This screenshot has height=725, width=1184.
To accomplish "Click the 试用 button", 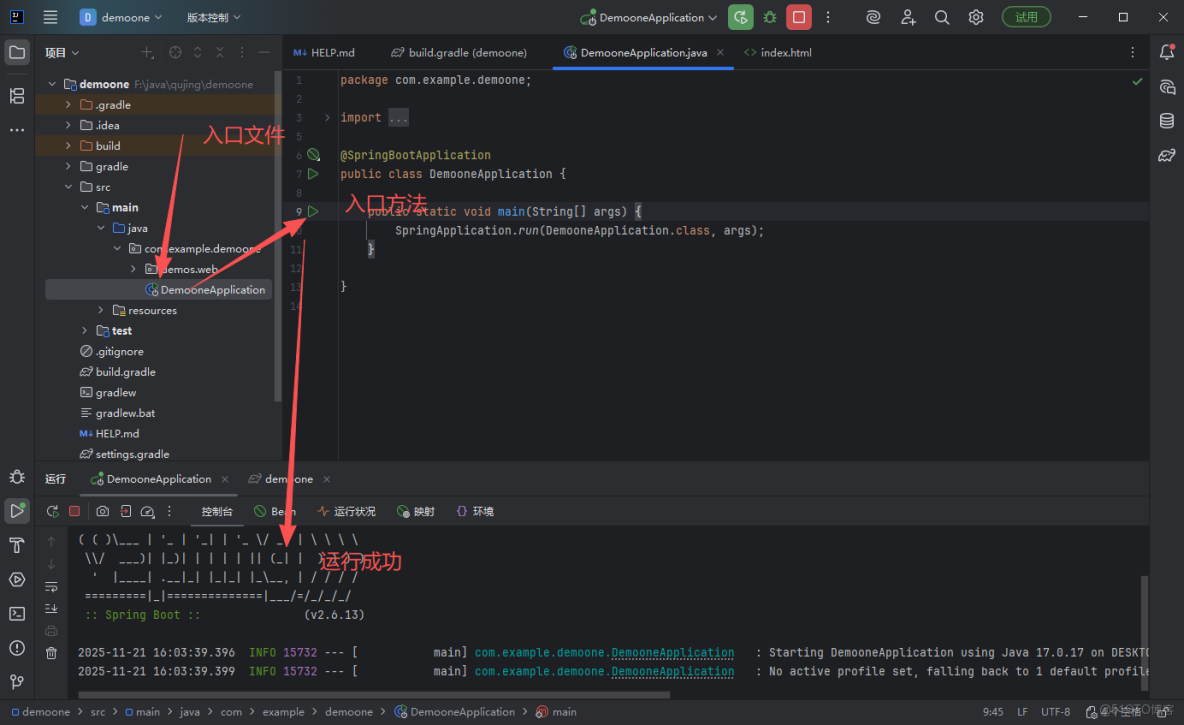I will point(1025,17).
